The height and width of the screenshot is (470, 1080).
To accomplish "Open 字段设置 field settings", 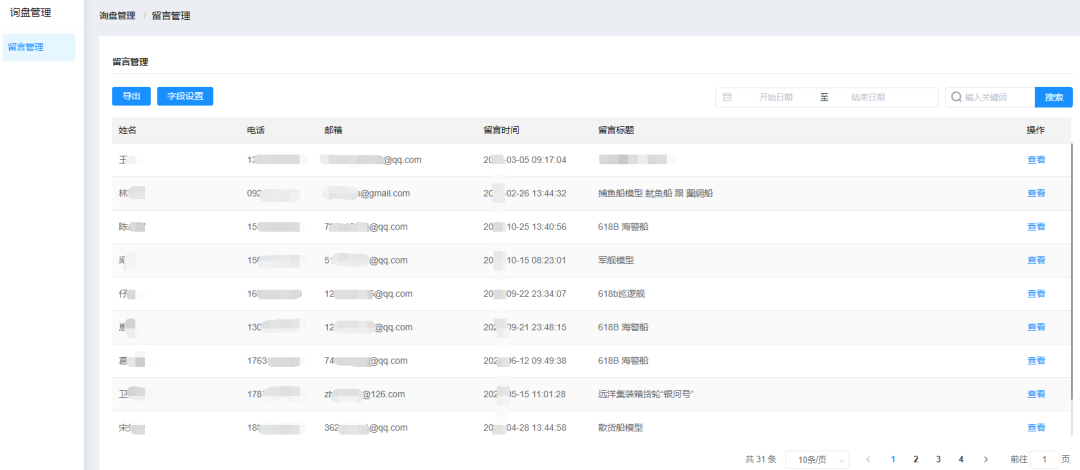I will click(x=185, y=96).
